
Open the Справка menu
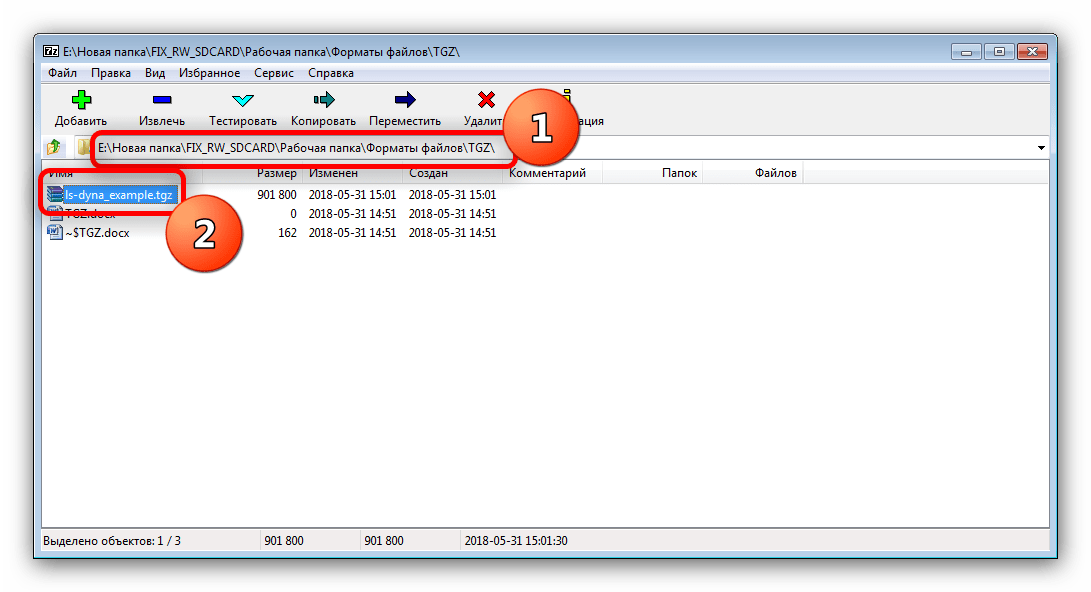[x=330, y=73]
